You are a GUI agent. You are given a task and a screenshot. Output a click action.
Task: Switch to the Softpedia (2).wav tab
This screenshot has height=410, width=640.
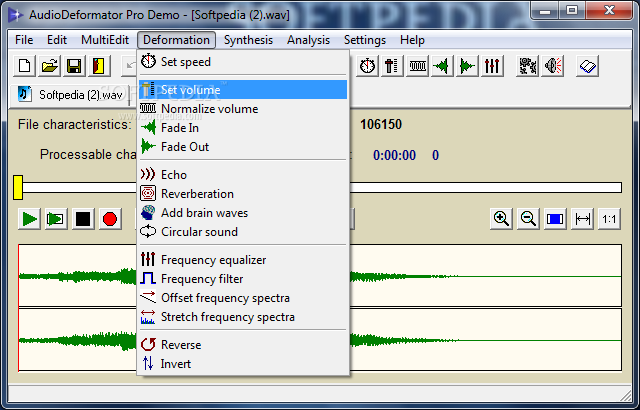pos(70,95)
